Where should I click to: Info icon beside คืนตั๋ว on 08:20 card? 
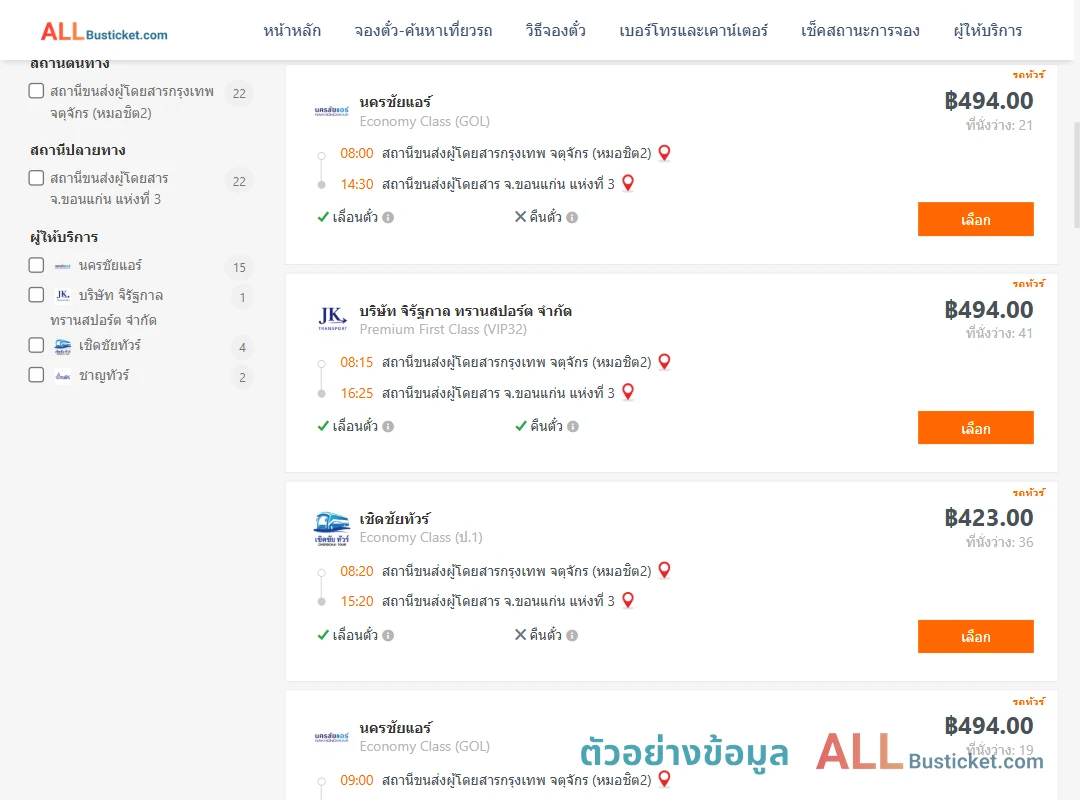coord(572,635)
